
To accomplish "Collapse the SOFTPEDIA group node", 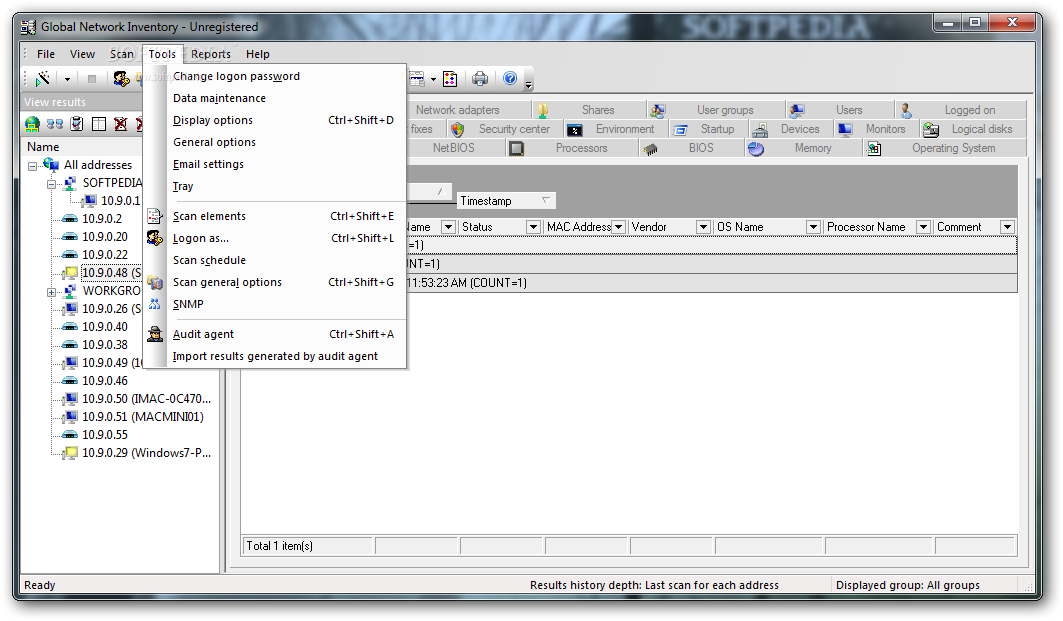I will tap(51, 184).
